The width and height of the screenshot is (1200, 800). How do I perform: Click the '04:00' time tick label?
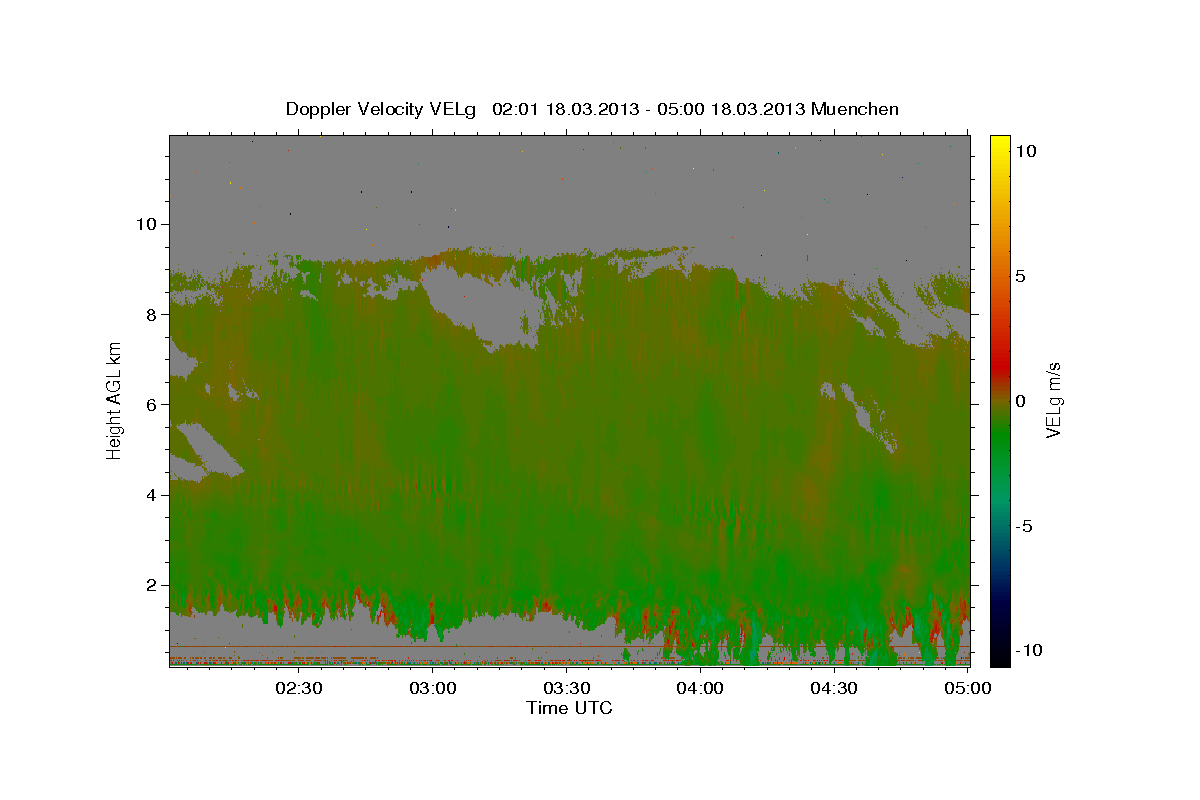click(x=700, y=688)
